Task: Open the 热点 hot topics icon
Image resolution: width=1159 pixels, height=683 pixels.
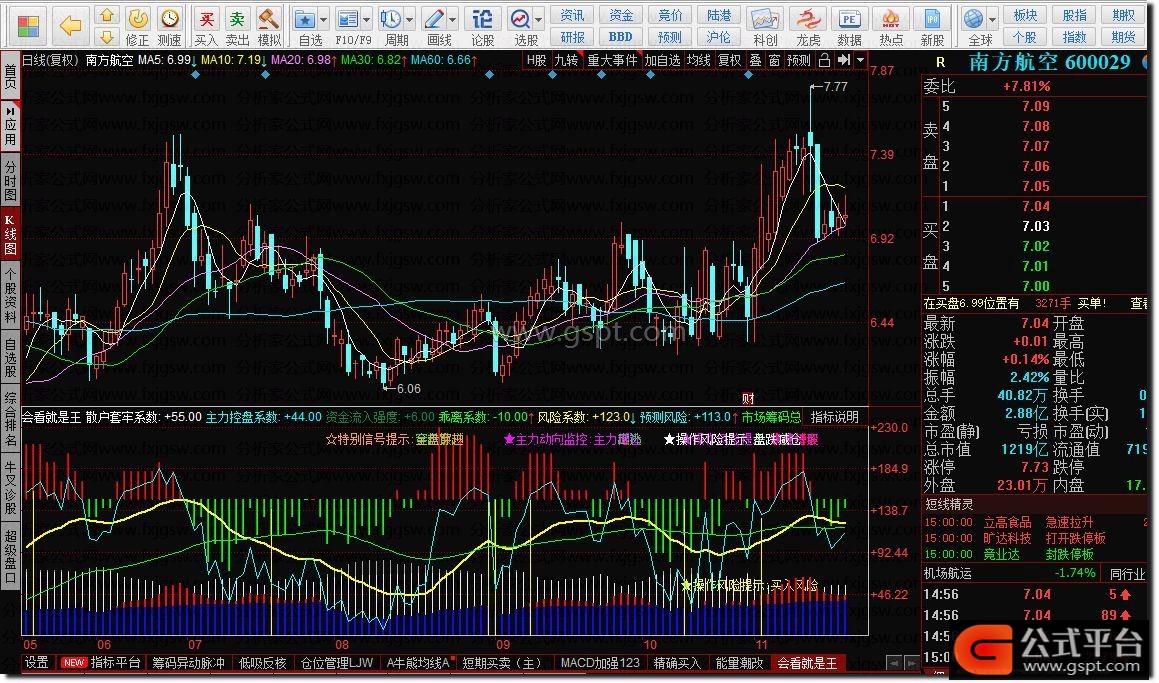Action: [x=891, y=27]
